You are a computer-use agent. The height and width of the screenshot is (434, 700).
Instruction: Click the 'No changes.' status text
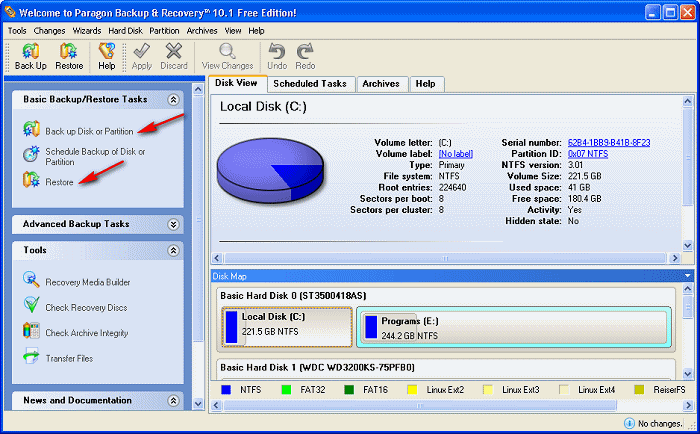[x=660, y=424]
